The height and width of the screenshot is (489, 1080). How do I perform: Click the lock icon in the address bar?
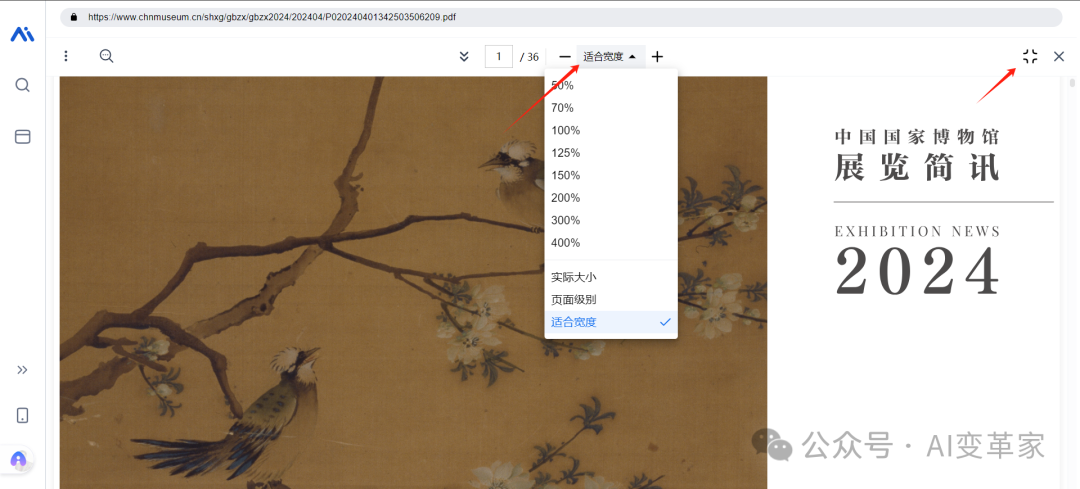75,17
